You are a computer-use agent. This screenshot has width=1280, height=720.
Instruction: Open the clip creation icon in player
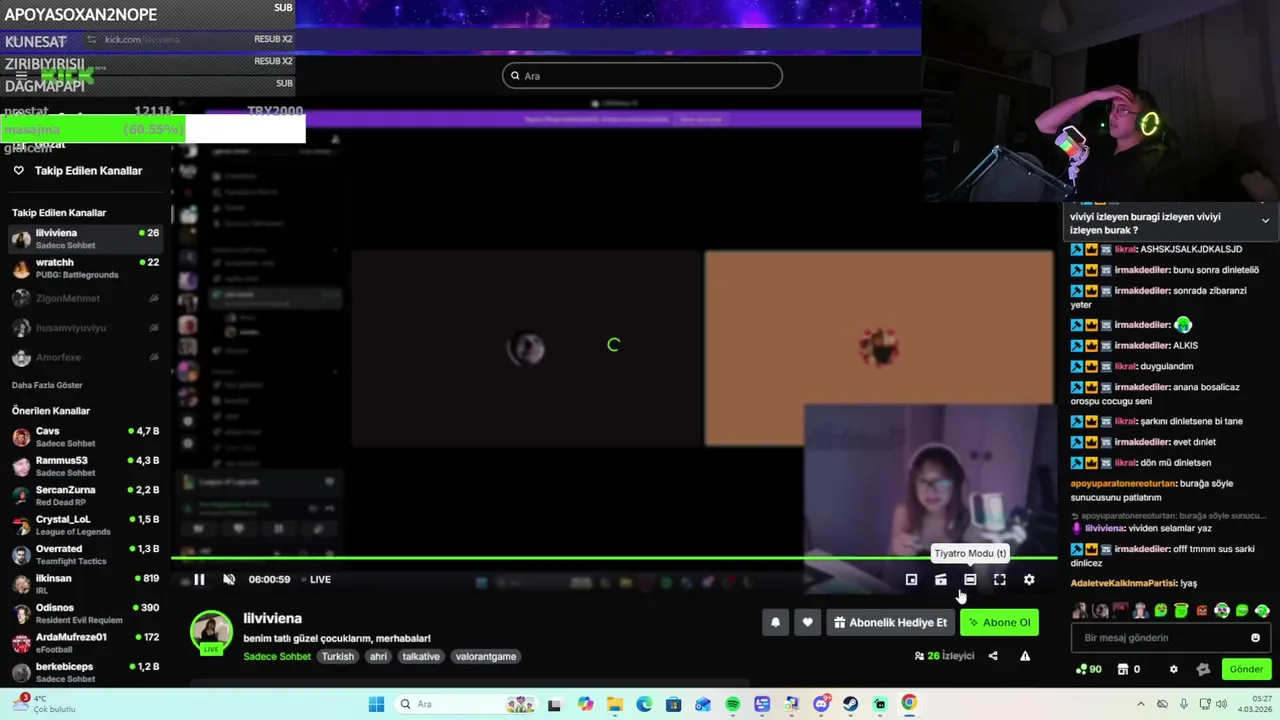941,579
